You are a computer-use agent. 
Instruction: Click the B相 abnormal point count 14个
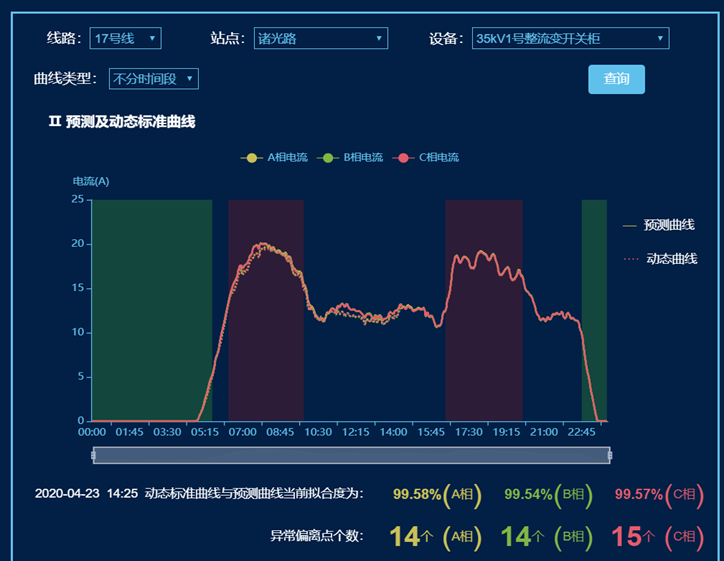[x=521, y=537]
